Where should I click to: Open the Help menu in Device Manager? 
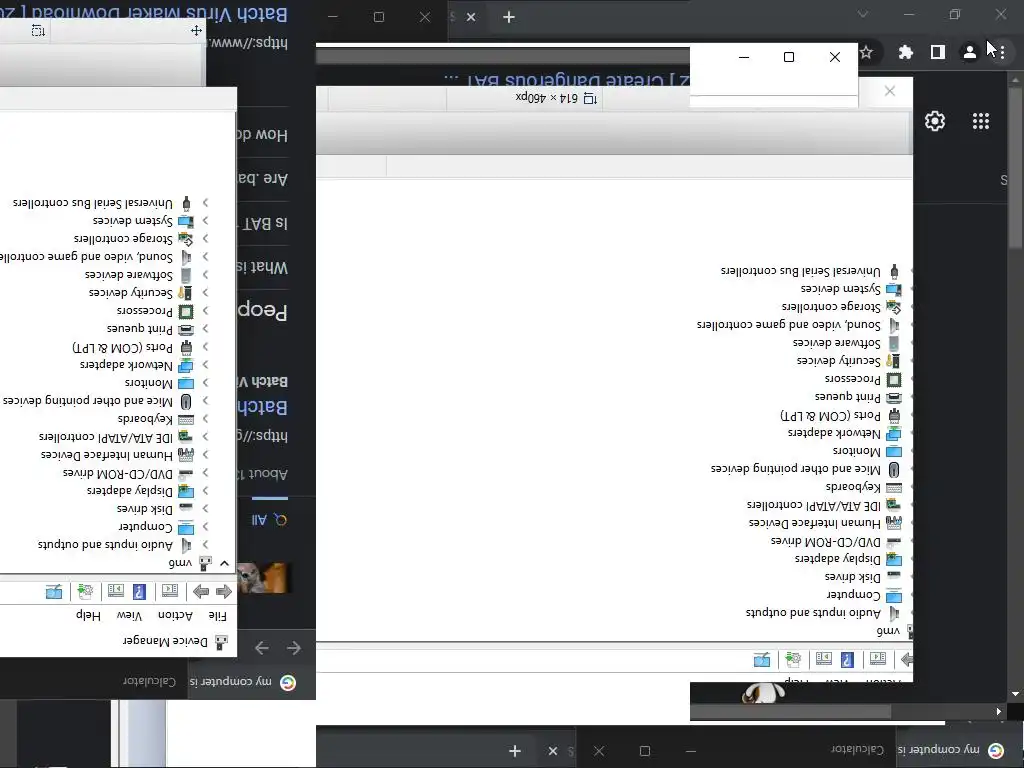[x=88, y=615]
